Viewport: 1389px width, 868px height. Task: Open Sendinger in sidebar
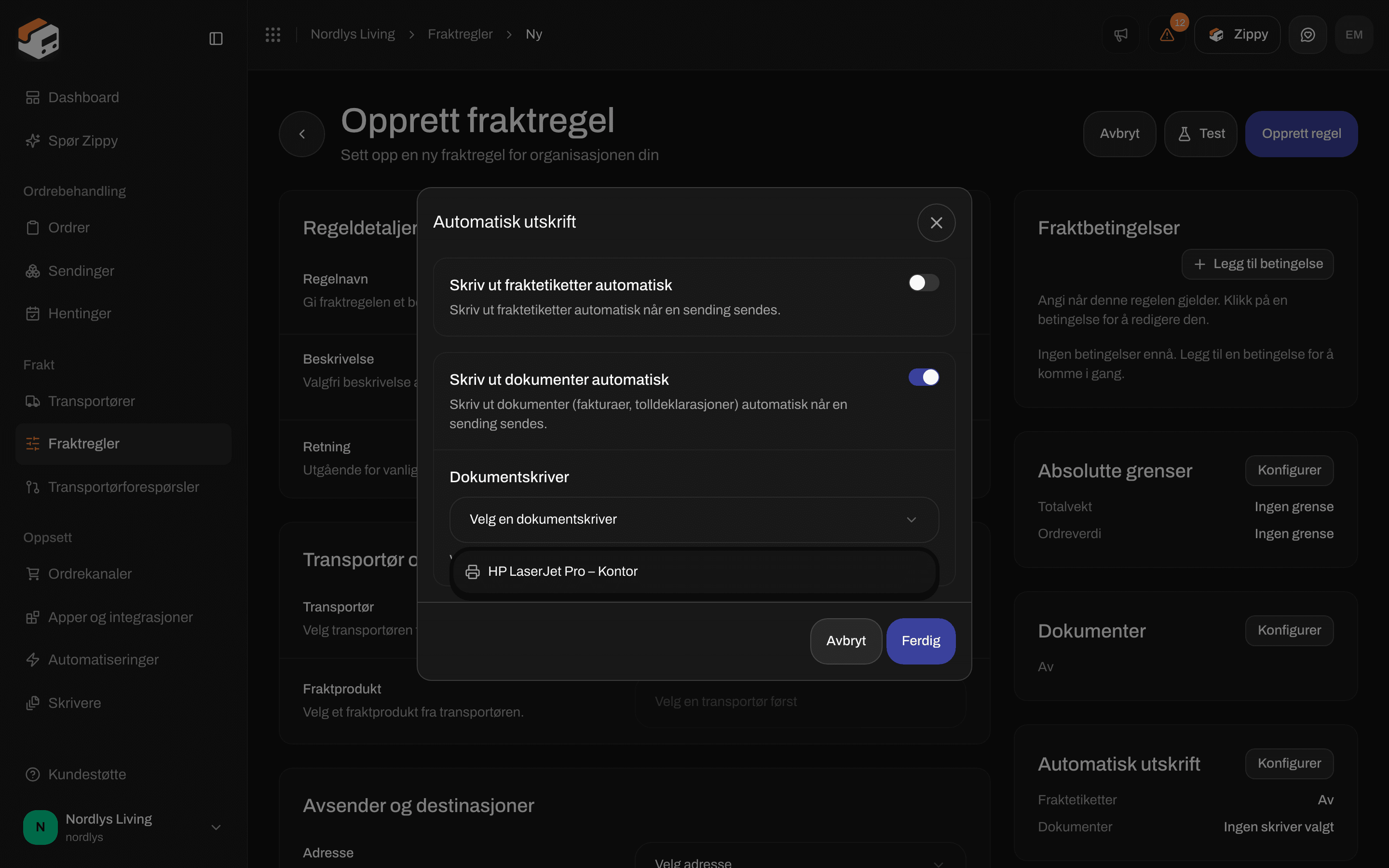point(123,271)
